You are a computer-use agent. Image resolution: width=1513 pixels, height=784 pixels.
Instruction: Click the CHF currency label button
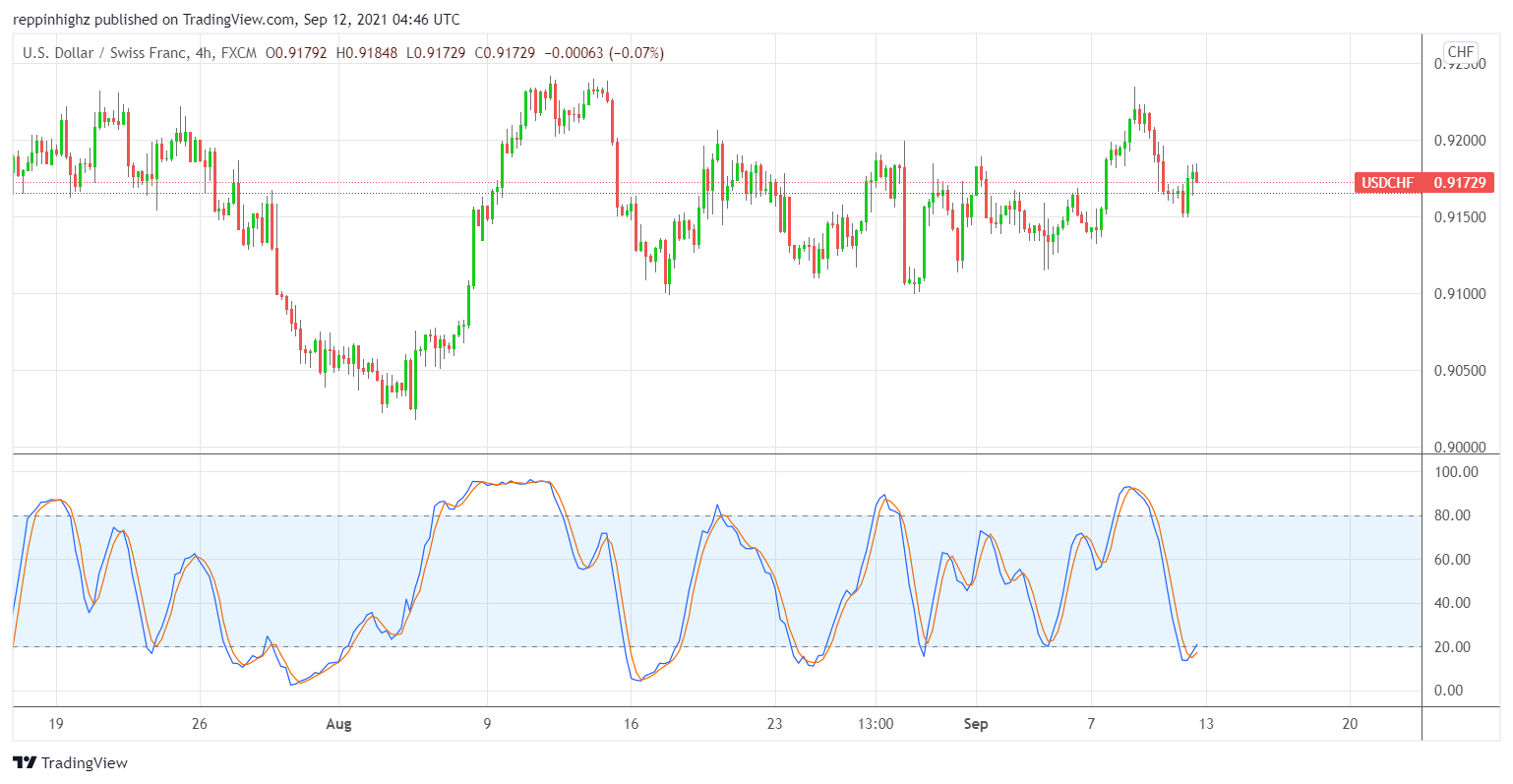pyautogui.click(x=1461, y=52)
